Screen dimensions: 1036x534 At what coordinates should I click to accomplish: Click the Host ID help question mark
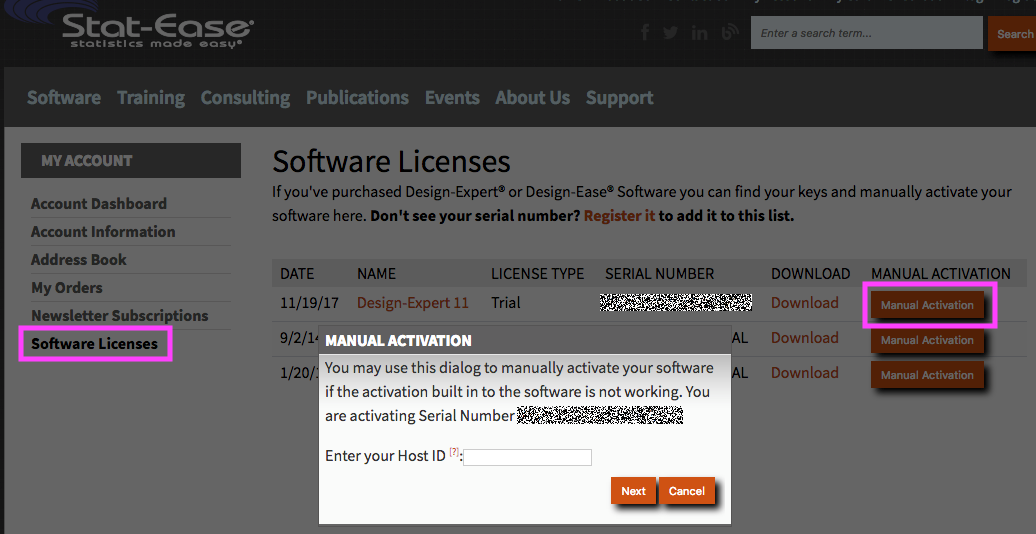click(x=454, y=452)
